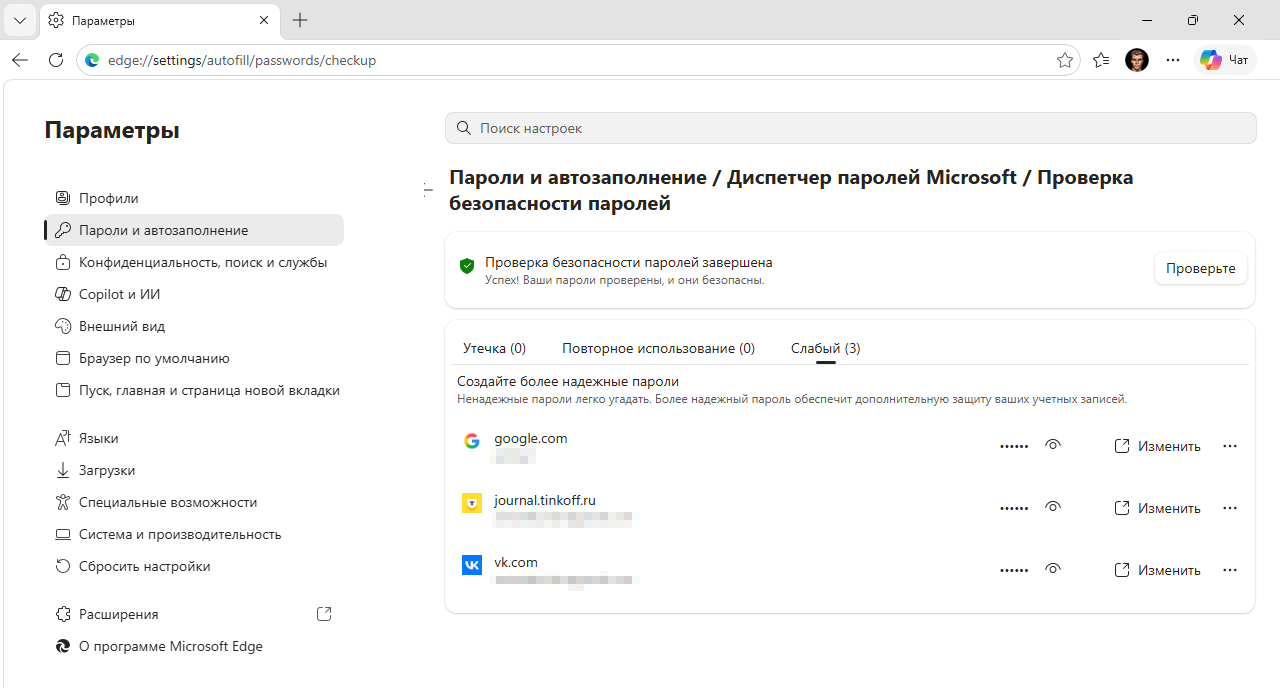Open browser menu with three dots
The width and height of the screenshot is (1280, 688).
(1173, 60)
